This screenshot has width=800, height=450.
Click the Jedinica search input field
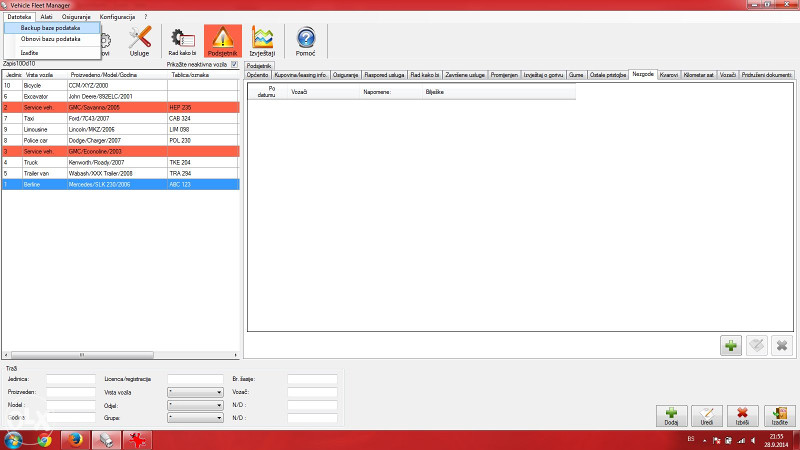coord(71,379)
